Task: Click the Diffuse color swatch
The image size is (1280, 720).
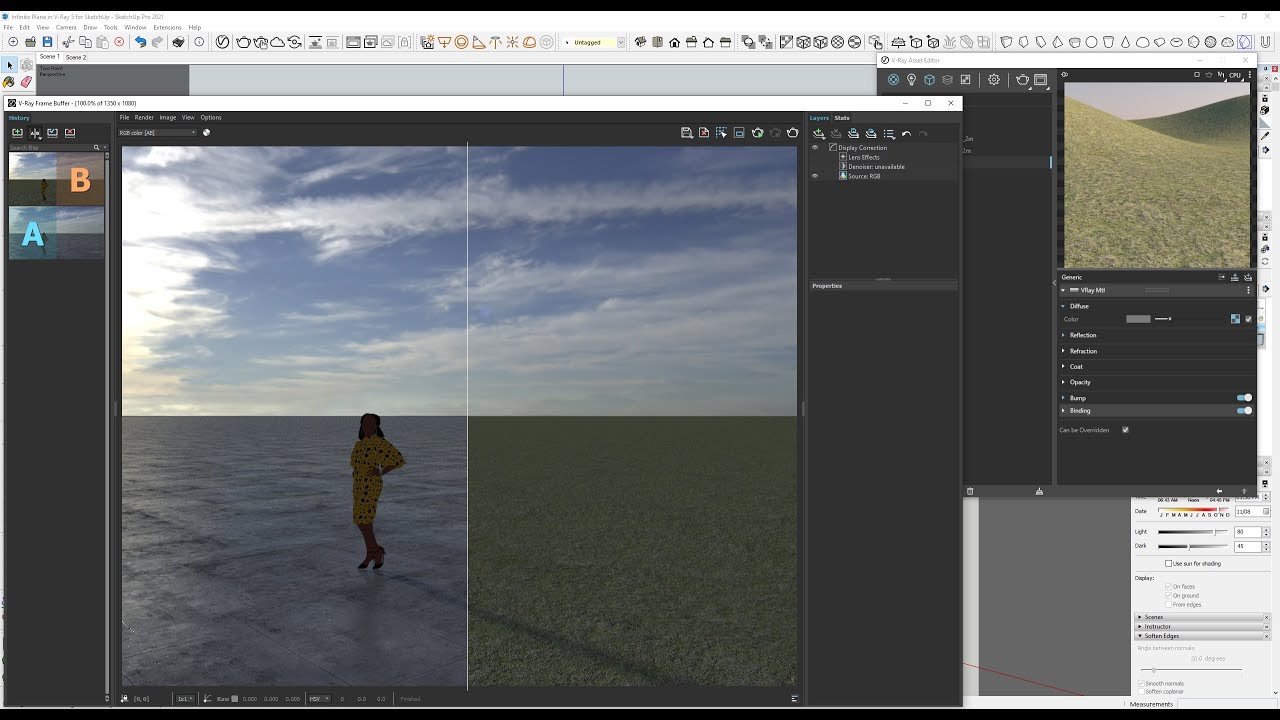Action: (x=1138, y=319)
